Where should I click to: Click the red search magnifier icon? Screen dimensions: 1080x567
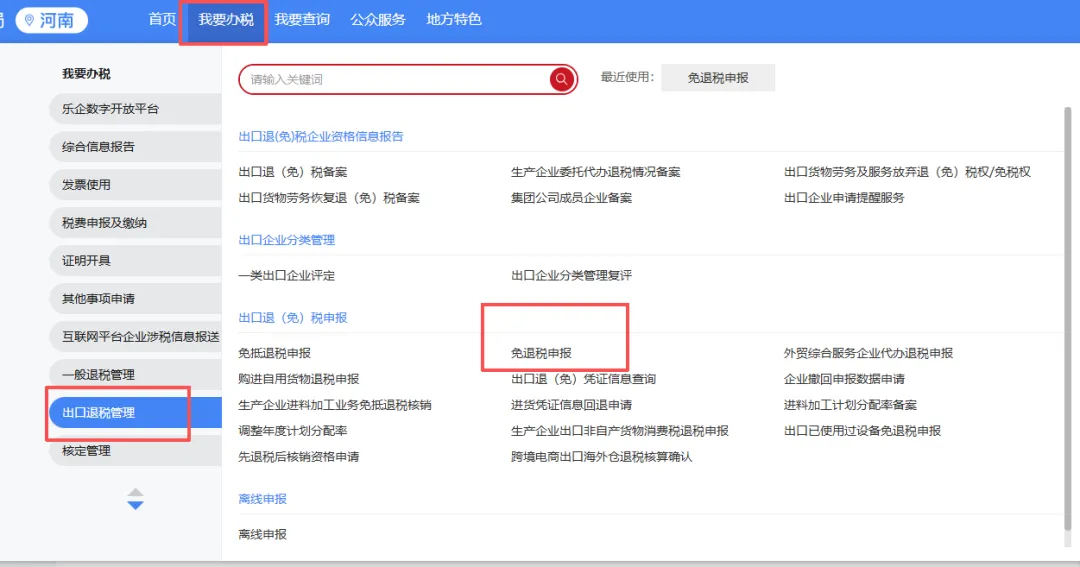[x=561, y=79]
